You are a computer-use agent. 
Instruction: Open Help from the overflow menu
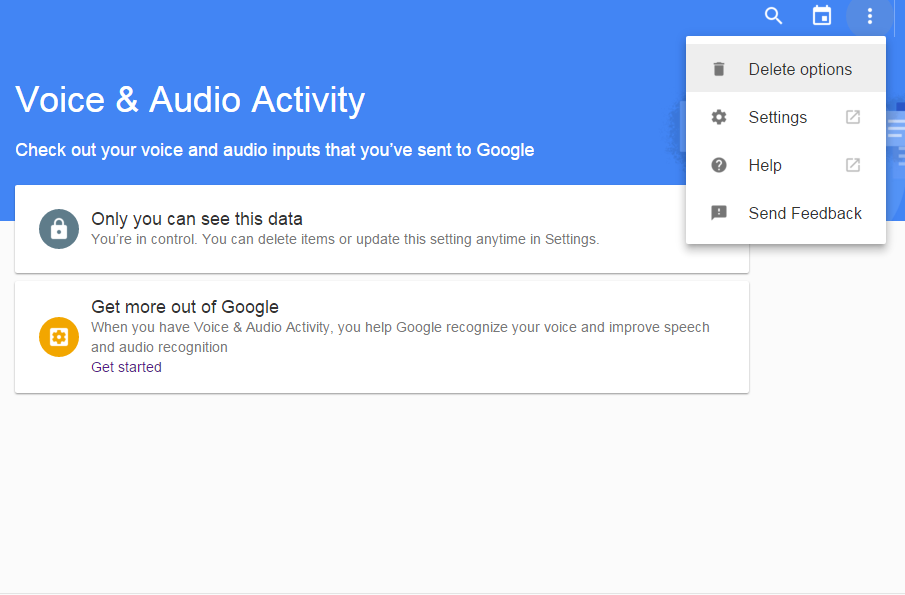click(765, 165)
